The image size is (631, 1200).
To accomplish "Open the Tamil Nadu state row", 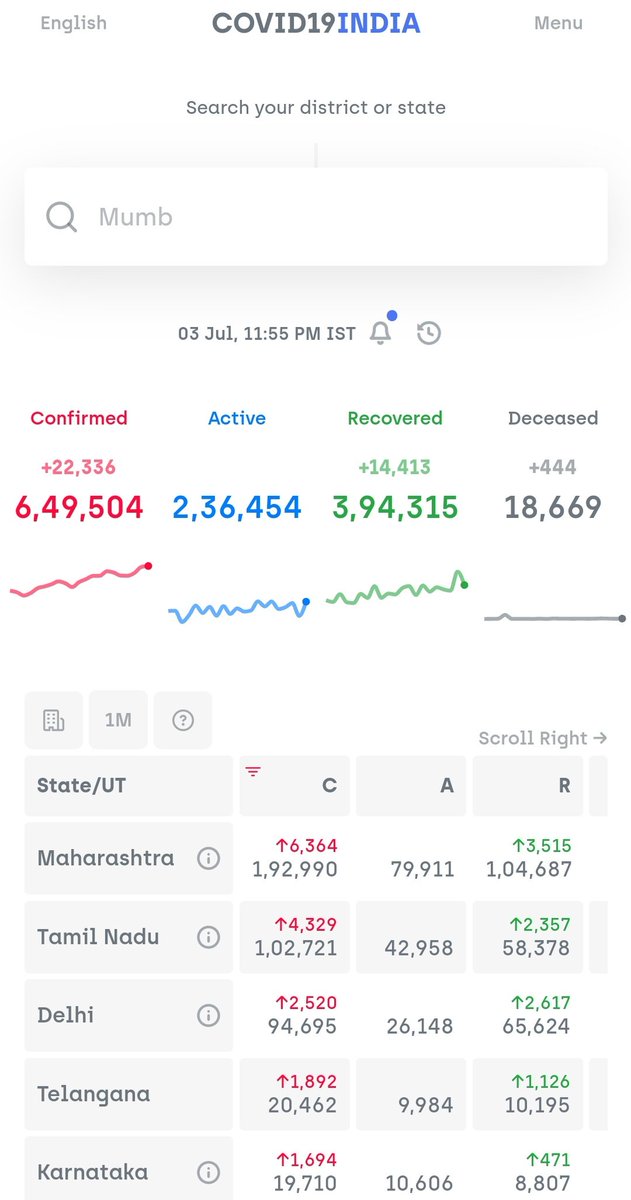I will pos(129,937).
